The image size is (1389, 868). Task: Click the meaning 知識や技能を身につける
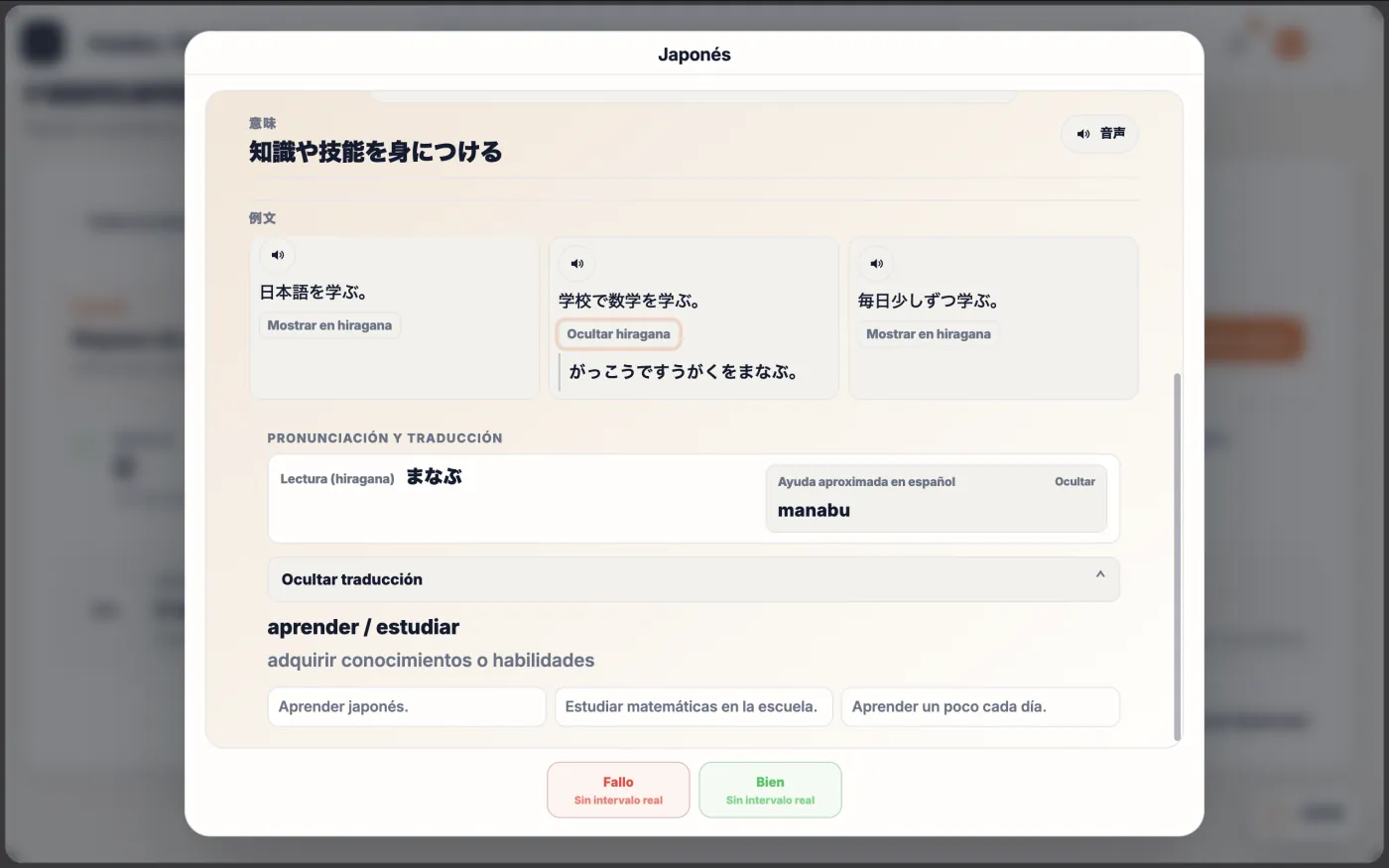tap(375, 152)
